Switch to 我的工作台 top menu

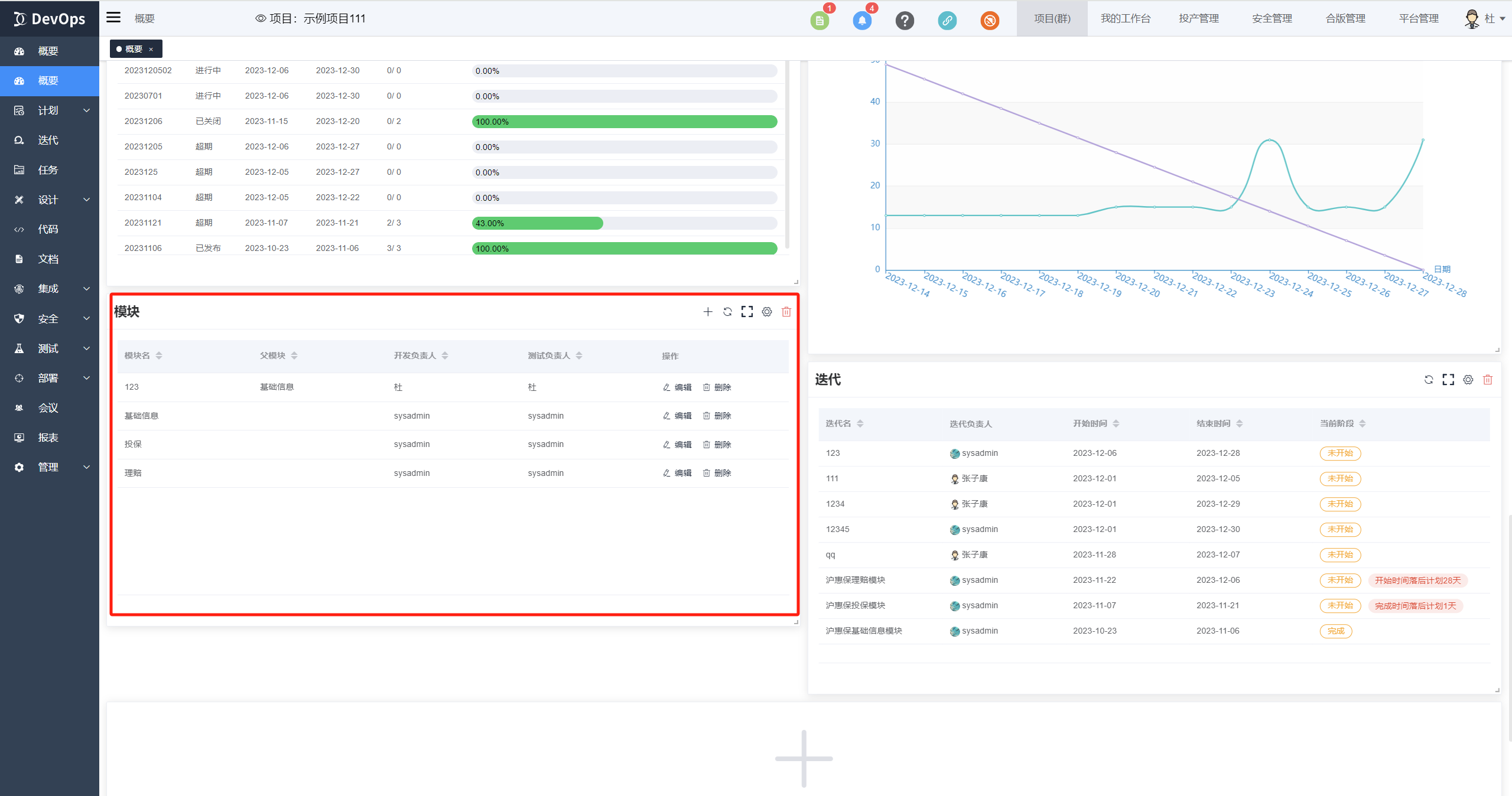click(1125, 19)
